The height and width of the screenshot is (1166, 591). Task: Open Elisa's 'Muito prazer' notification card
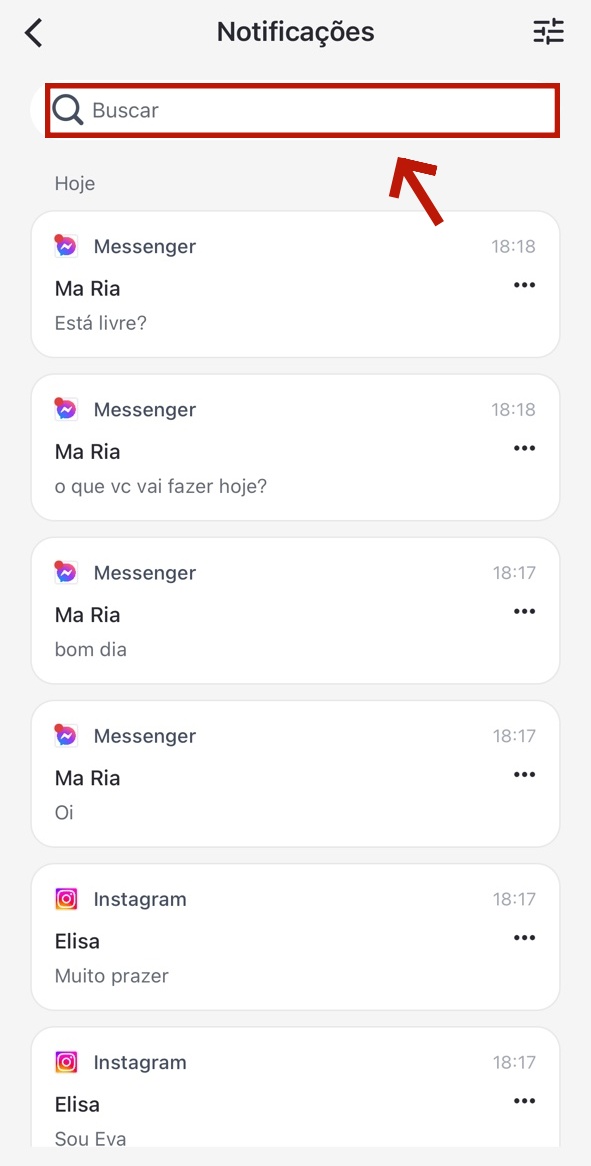click(x=250, y=936)
